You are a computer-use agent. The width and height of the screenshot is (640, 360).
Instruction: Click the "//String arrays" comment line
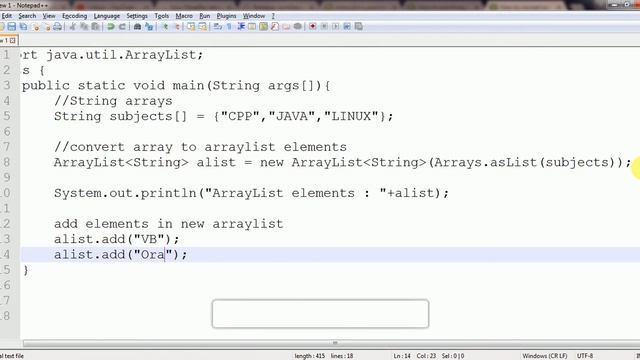(x=113, y=101)
